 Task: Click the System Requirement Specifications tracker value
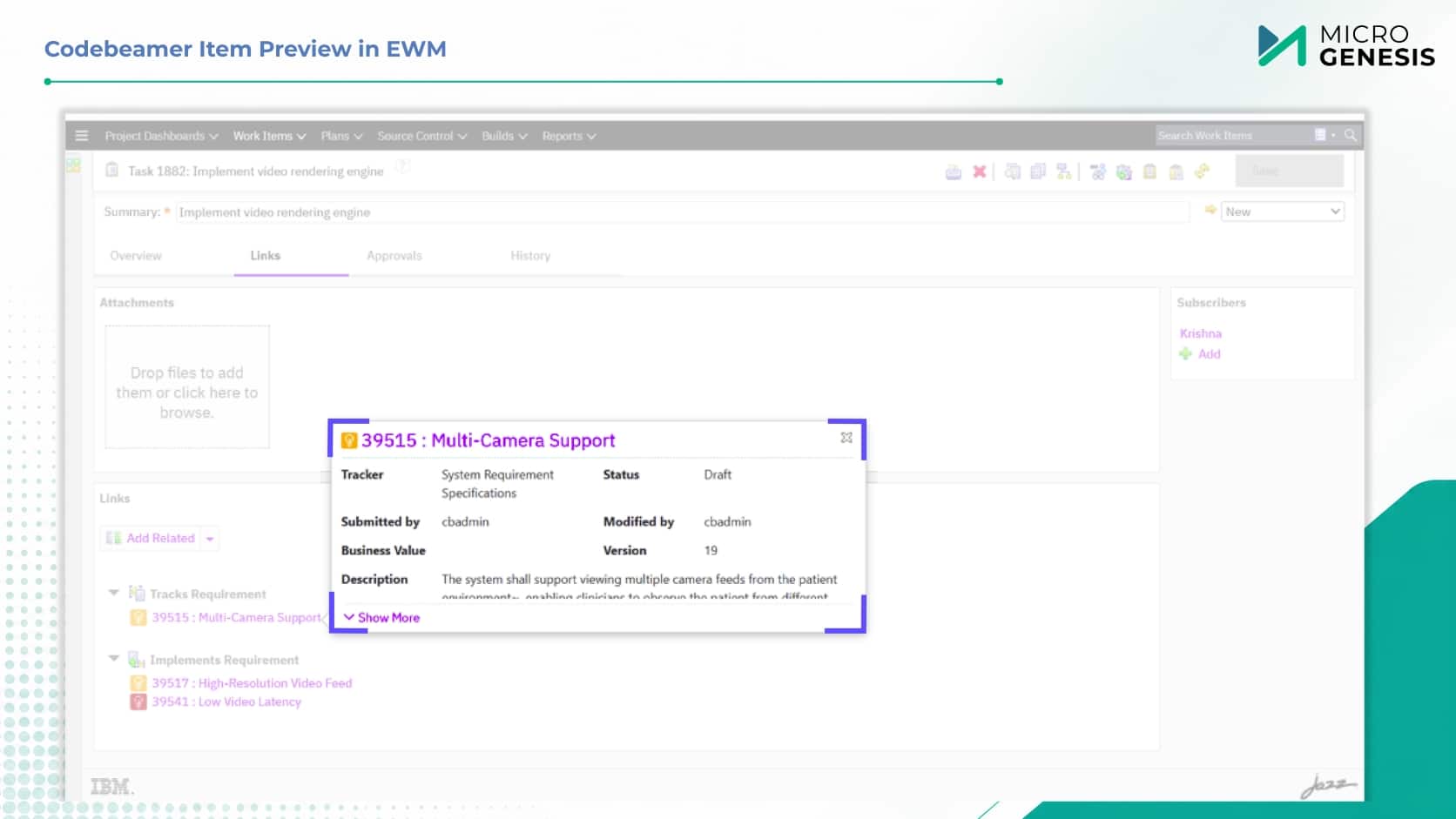coord(497,484)
